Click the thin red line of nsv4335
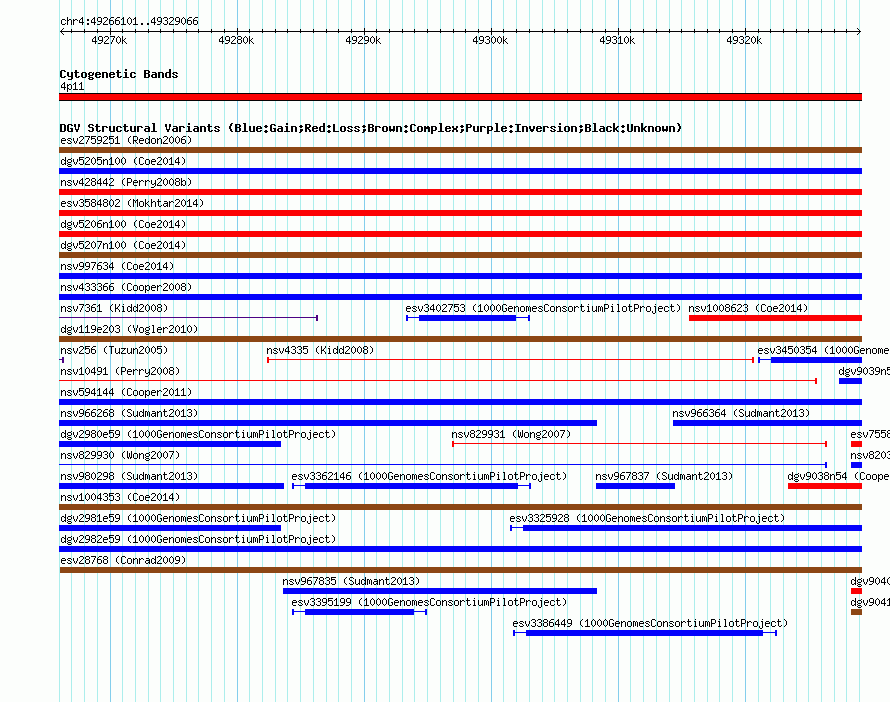Screen dimensions: 890x702 point(510,360)
